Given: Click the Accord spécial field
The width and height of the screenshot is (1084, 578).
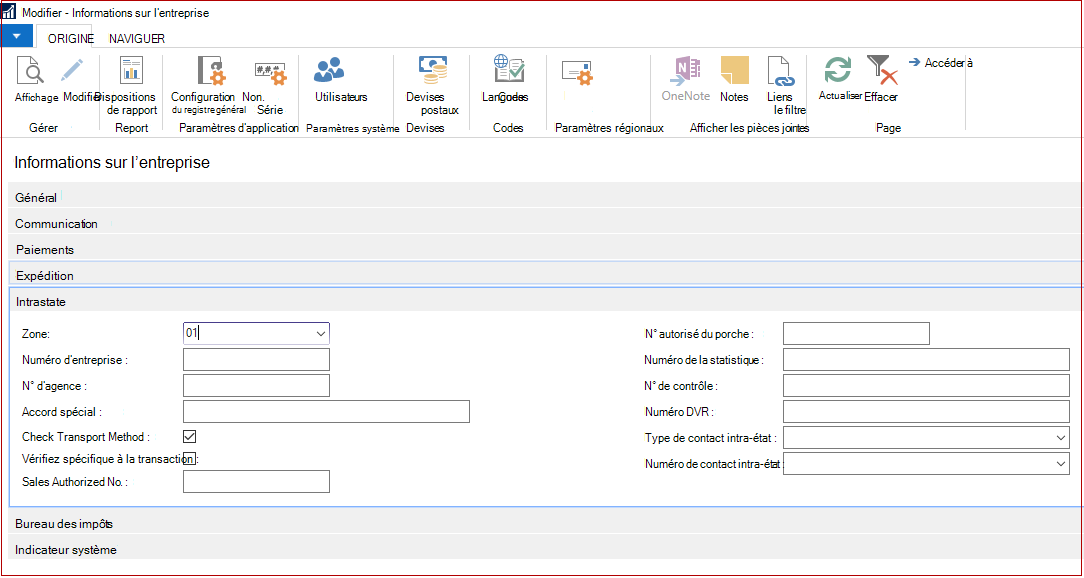Looking at the screenshot, I should point(326,411).
